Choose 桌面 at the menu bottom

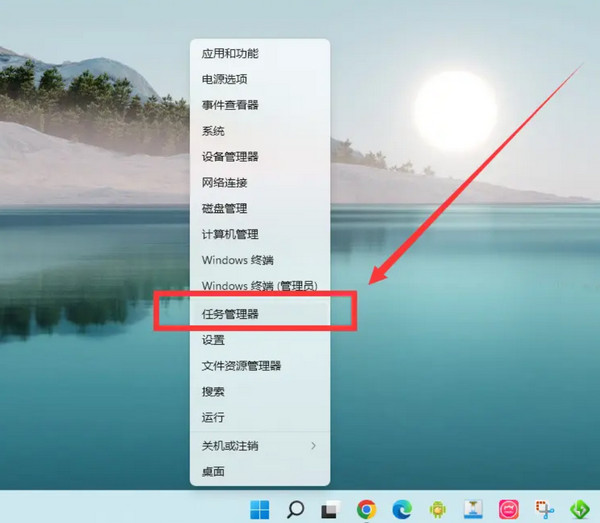[x=260, y=471]
